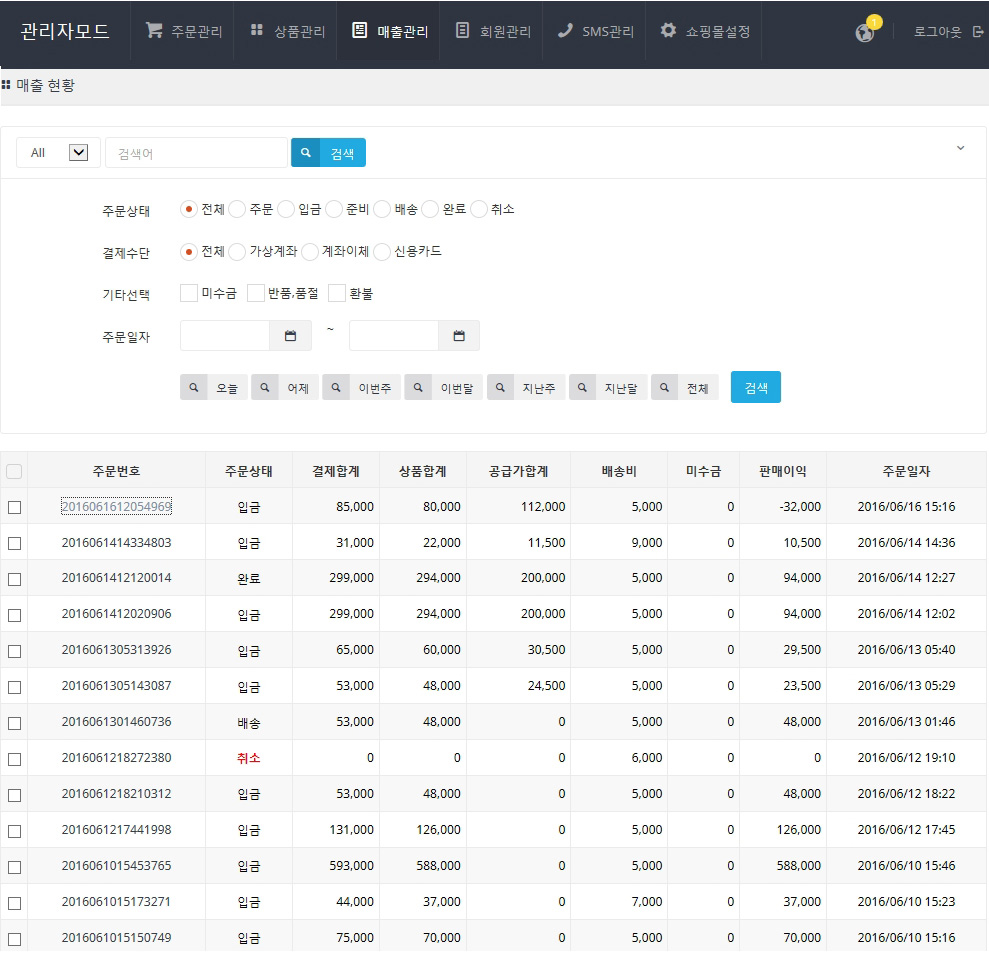
Task: Select 취소 order status radio
Action: tap(479, 209)
